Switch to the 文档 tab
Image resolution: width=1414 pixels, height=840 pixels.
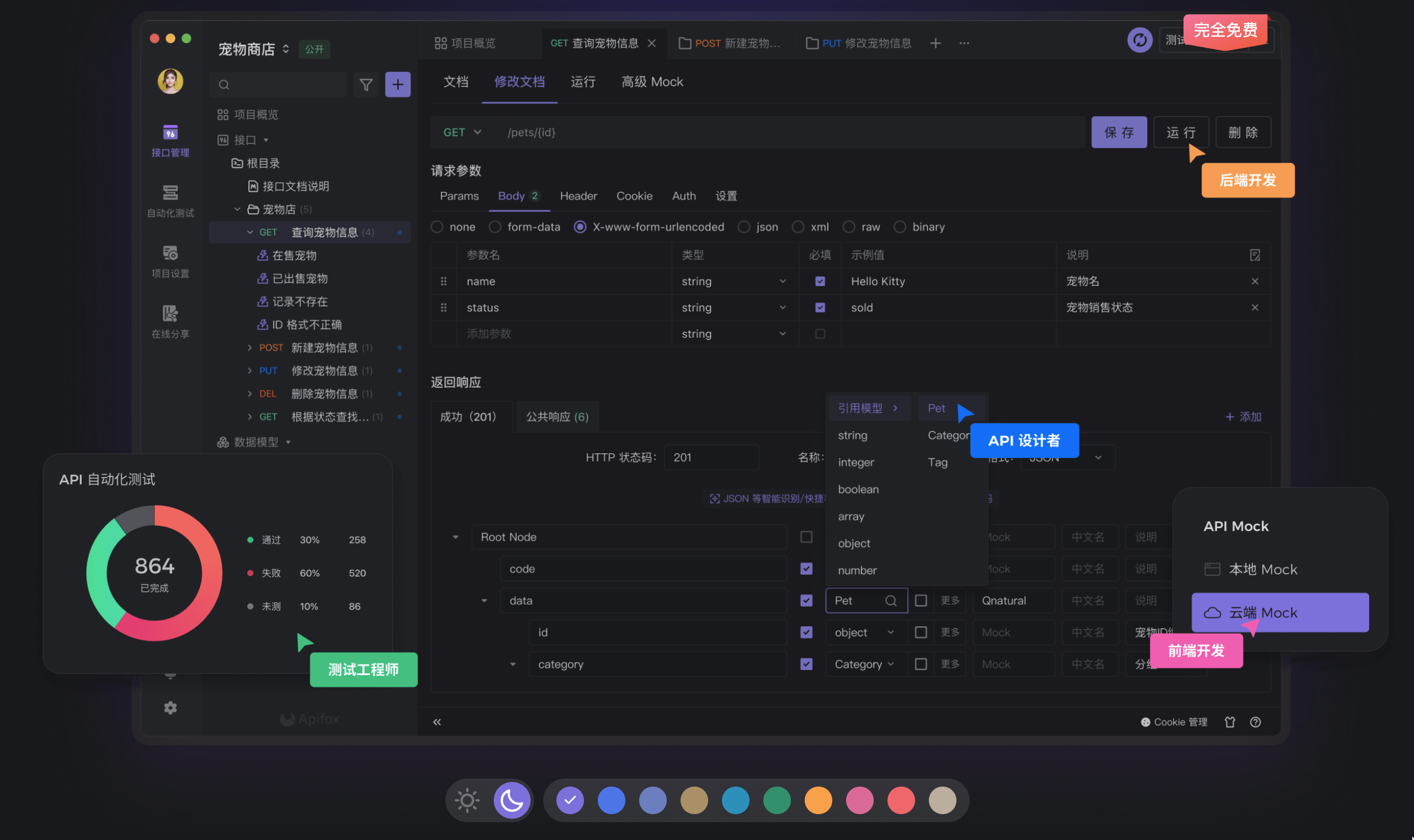coord(456,82)
